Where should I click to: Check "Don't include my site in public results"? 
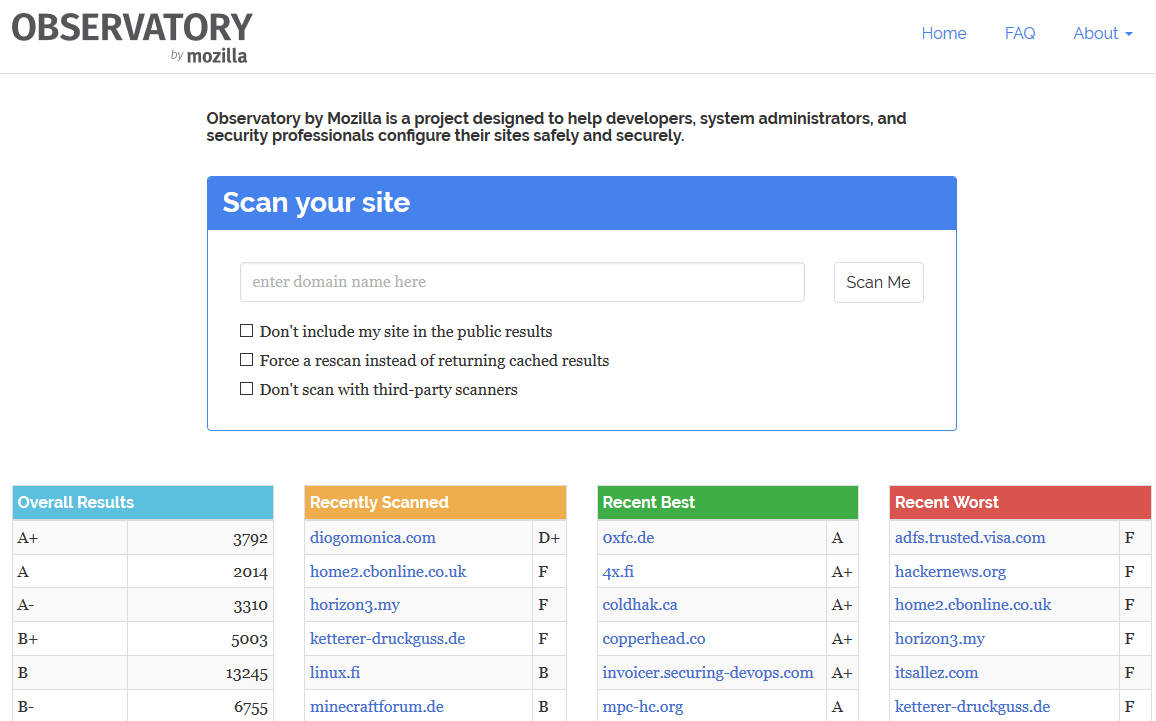pos(246,330)
